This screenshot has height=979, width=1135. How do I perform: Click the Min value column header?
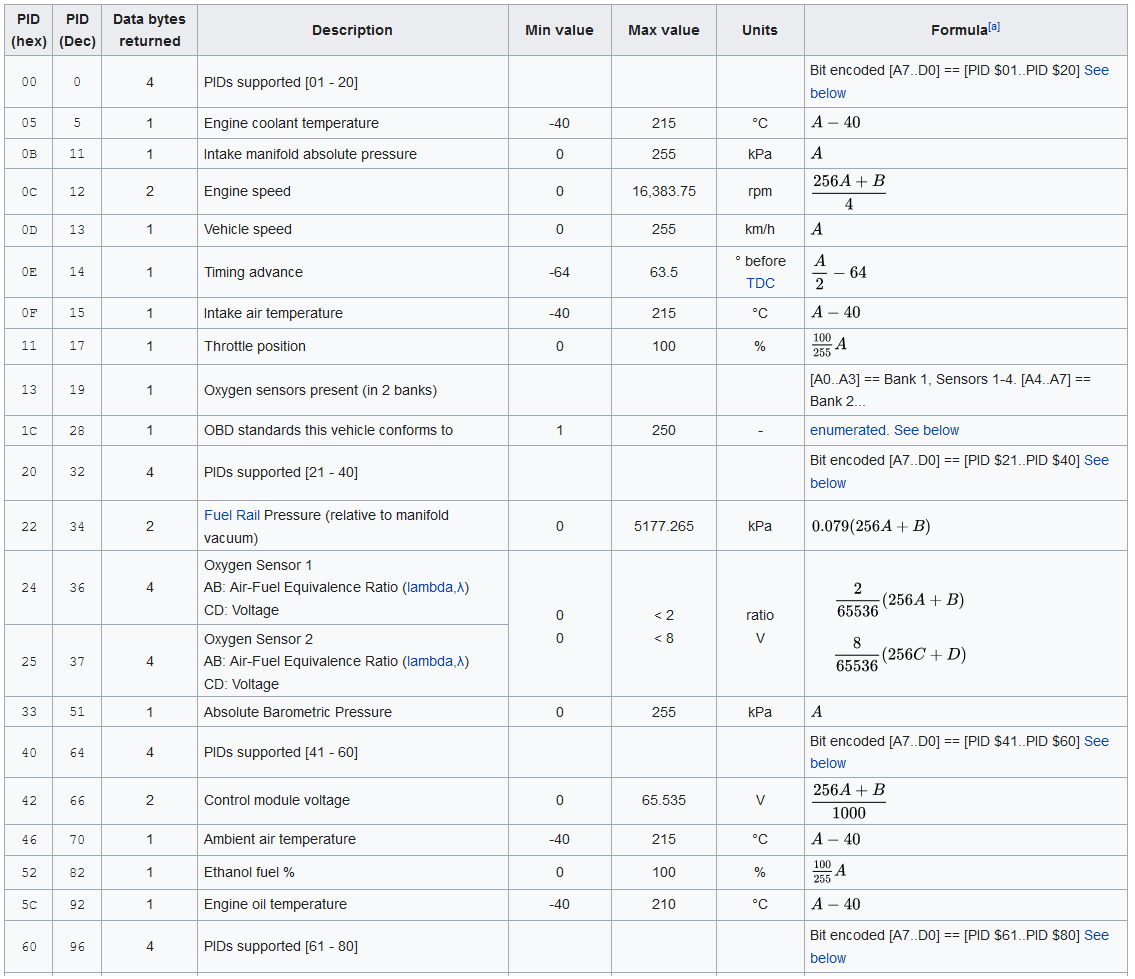click(x=560, y=30)
